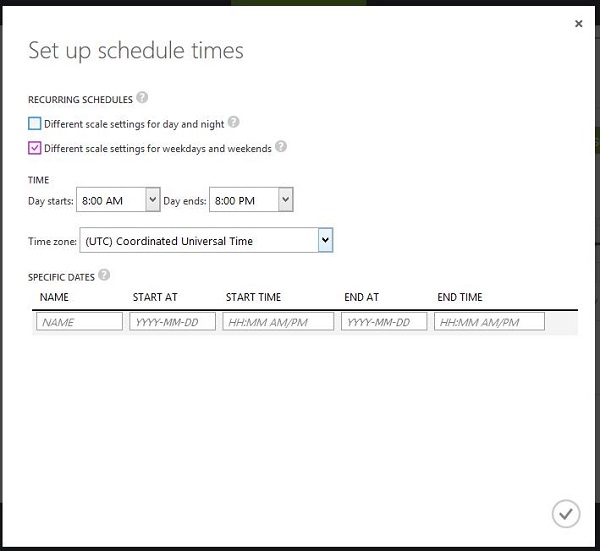Show help for Specific Dates section

coord(104,275)
